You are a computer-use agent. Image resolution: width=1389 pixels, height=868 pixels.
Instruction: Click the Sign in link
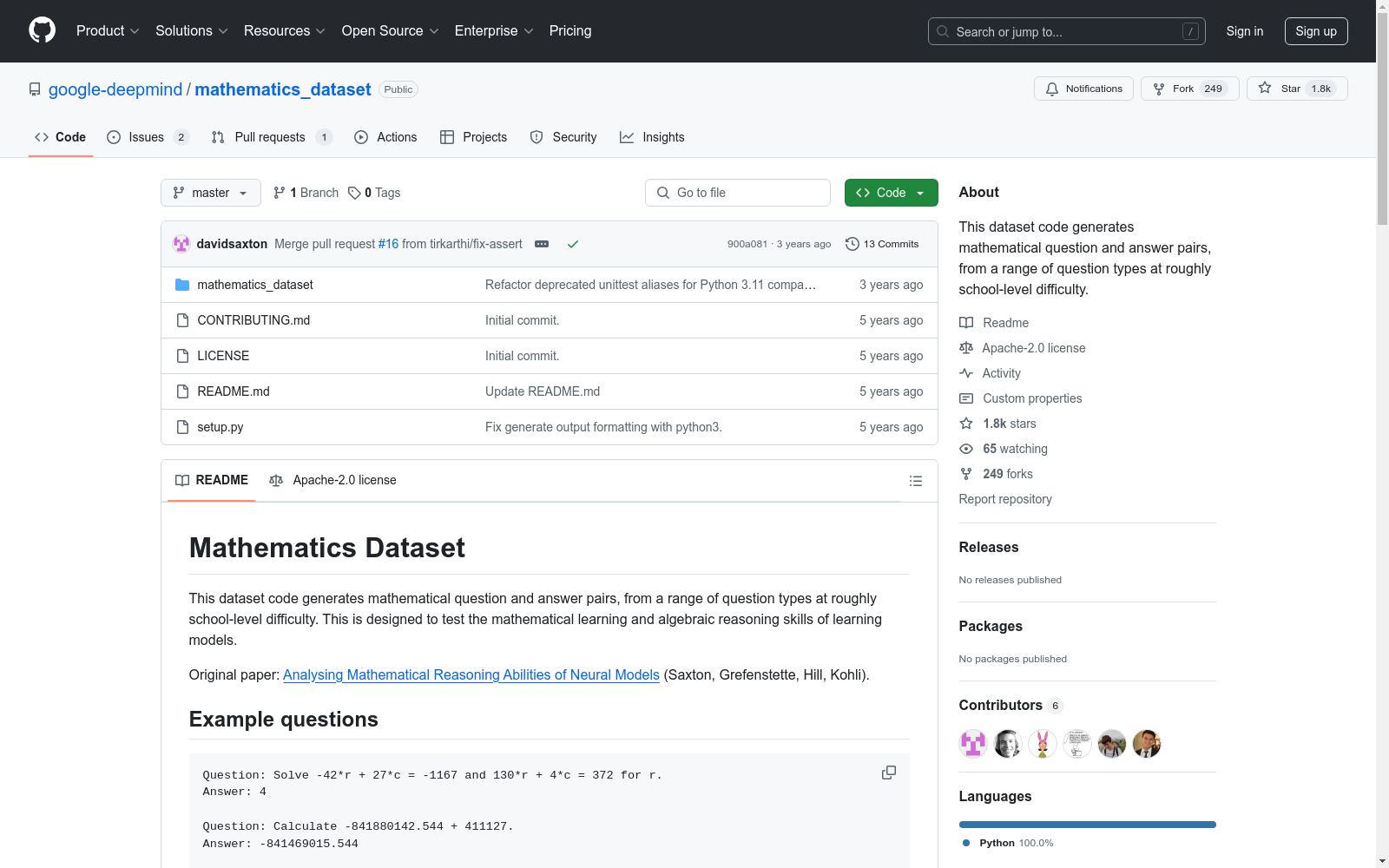coord(1245,31)
